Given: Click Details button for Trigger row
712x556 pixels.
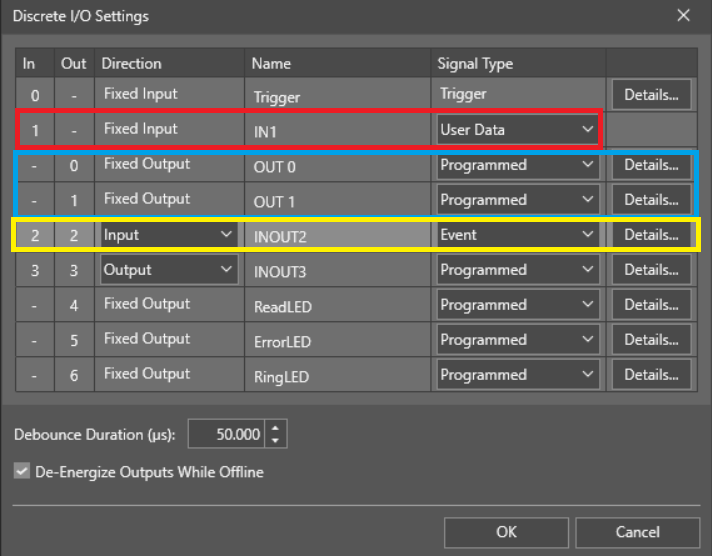Looking at the screenshot, I should [x=651, y=95].
